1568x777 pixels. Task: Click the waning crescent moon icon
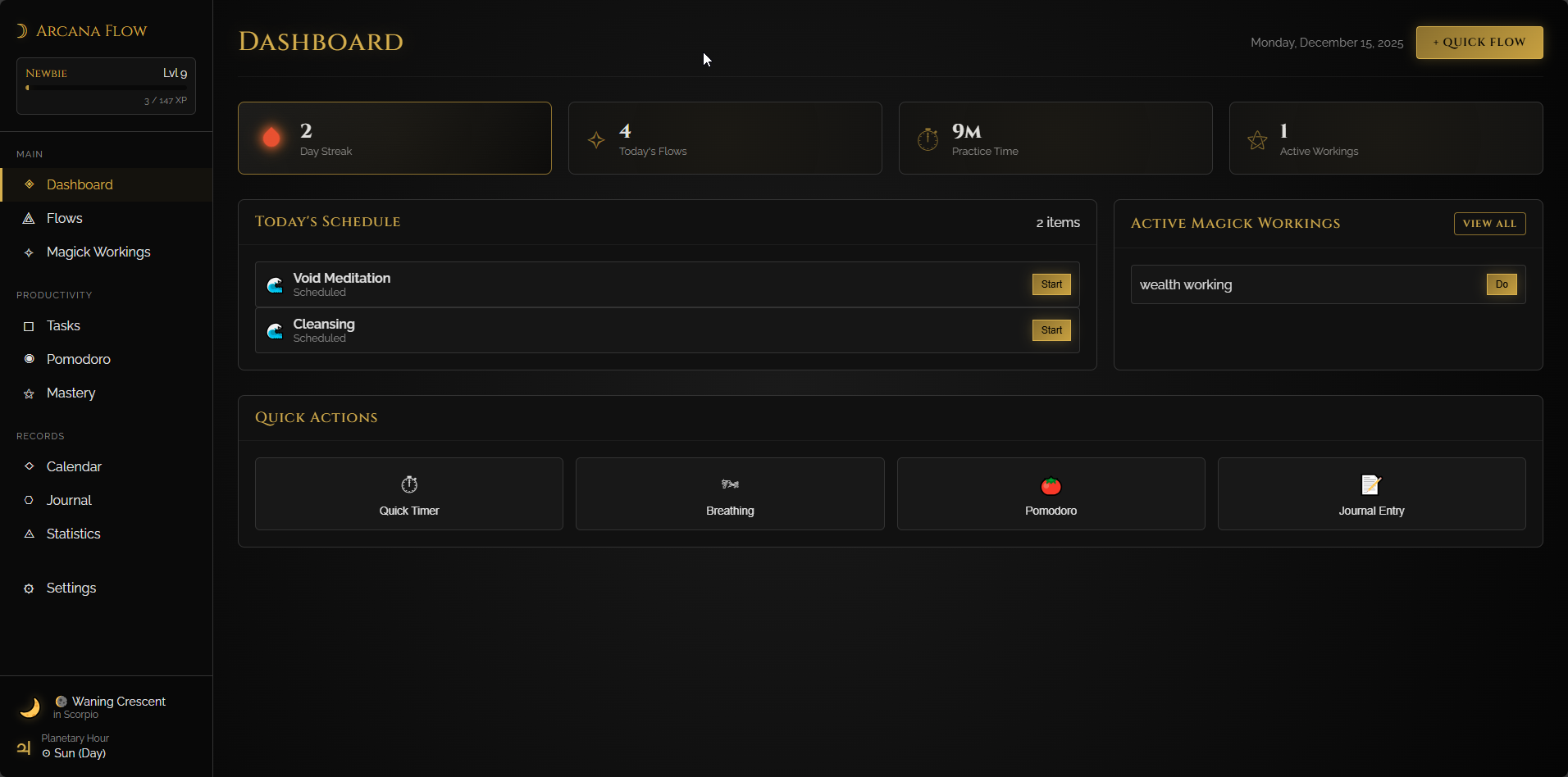pyautogui.click(x=30, y=707)
